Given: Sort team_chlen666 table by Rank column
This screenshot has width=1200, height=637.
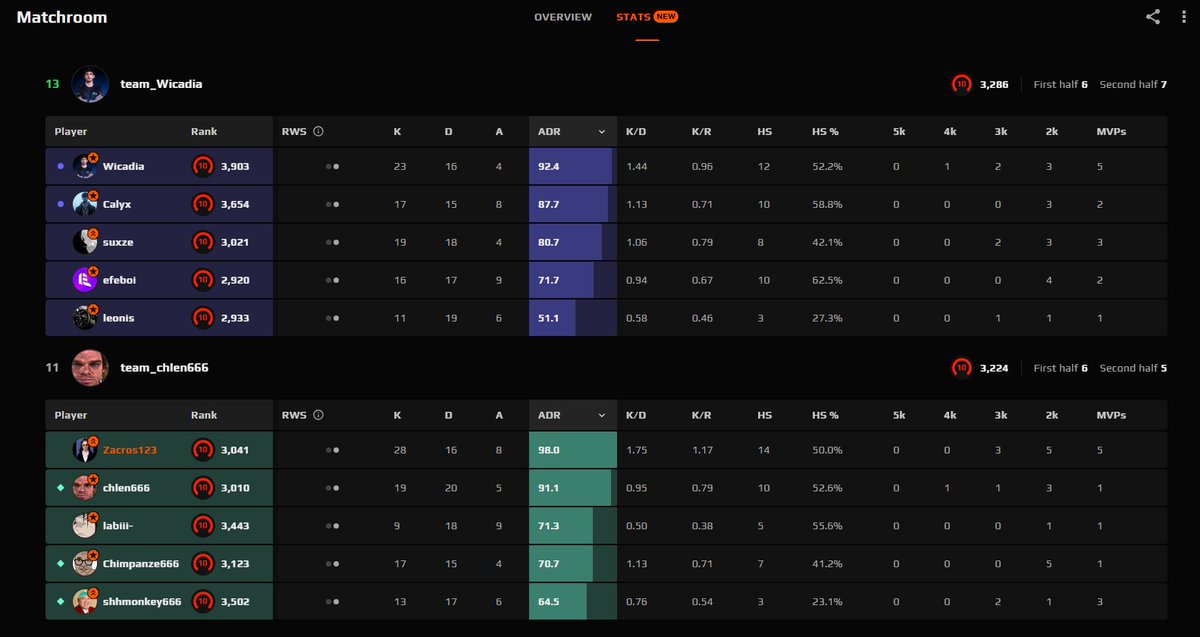Looking at the screenshot, I should coord(204,415).
